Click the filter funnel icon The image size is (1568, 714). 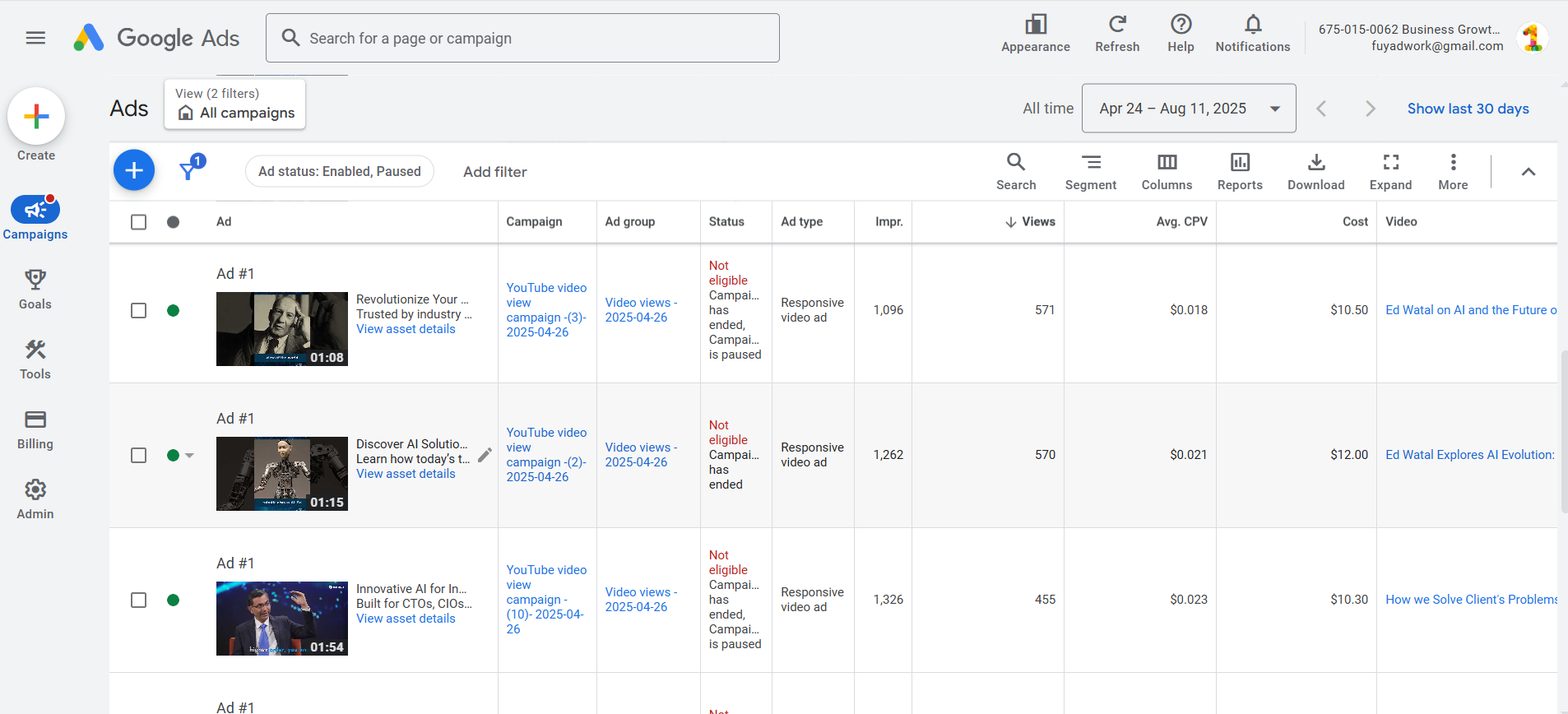pyautogui.click(x=188, y=171)
